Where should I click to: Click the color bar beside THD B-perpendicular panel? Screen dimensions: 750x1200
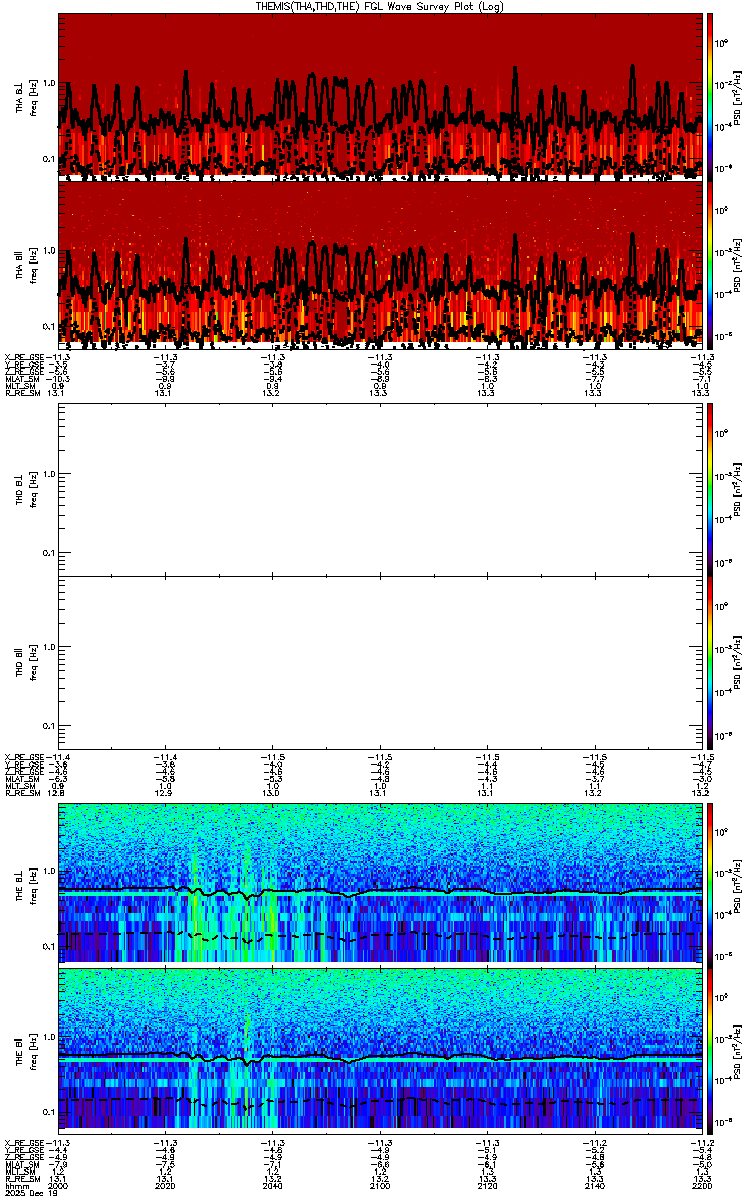click(x=711, y=489)
